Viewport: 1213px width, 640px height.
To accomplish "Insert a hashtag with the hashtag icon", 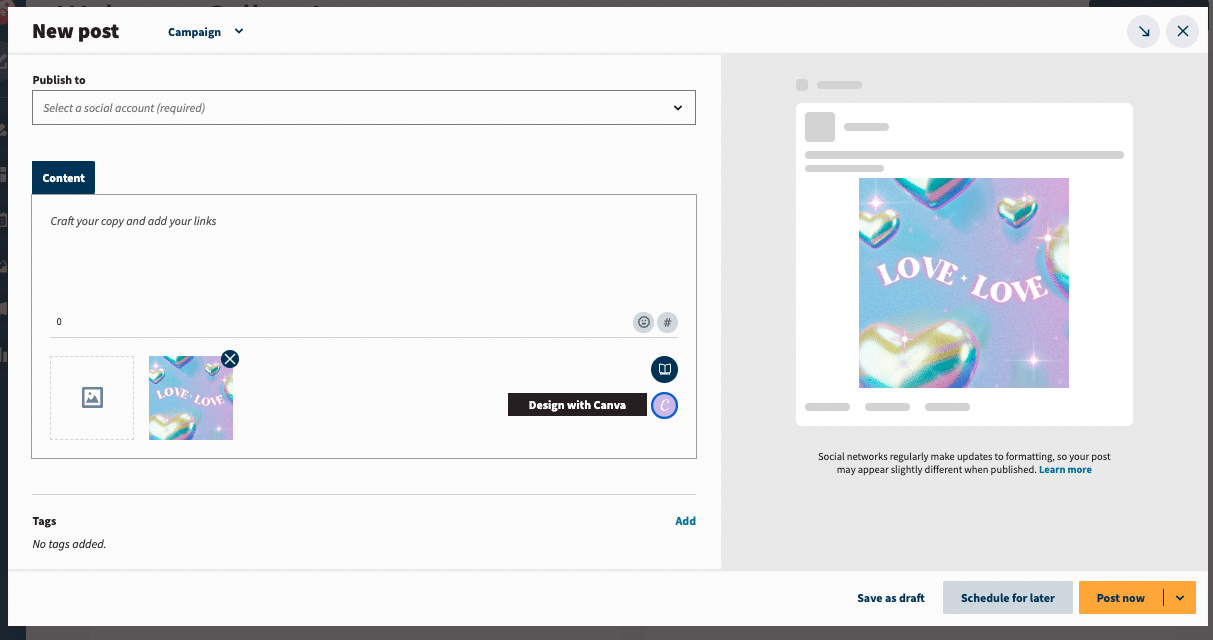I will 666,321.
